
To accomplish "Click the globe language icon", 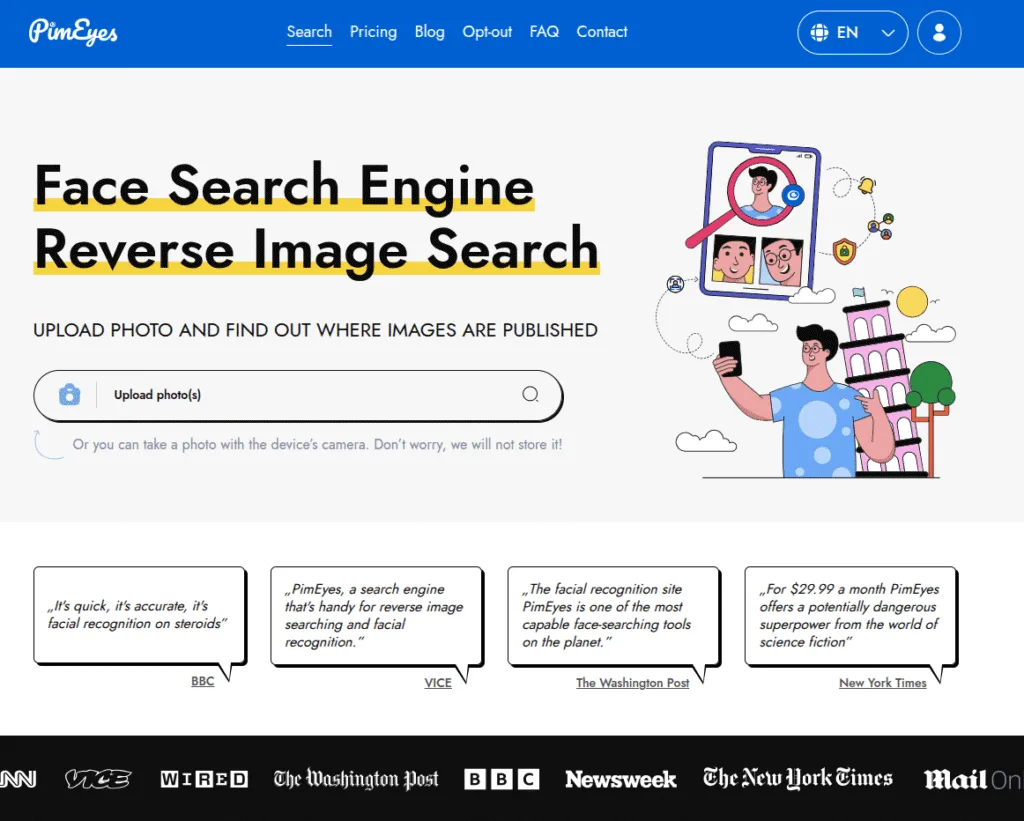I will 819,33.
